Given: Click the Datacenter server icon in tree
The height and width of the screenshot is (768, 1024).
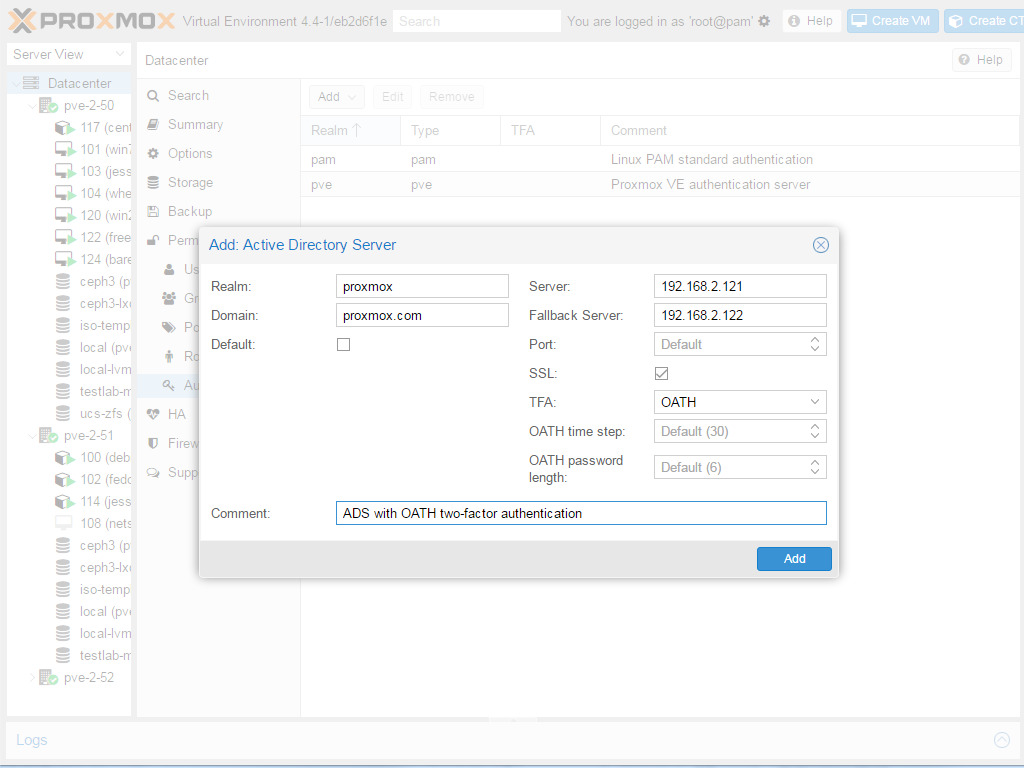Looking at the screenshot, I should [x=31, y=83].
